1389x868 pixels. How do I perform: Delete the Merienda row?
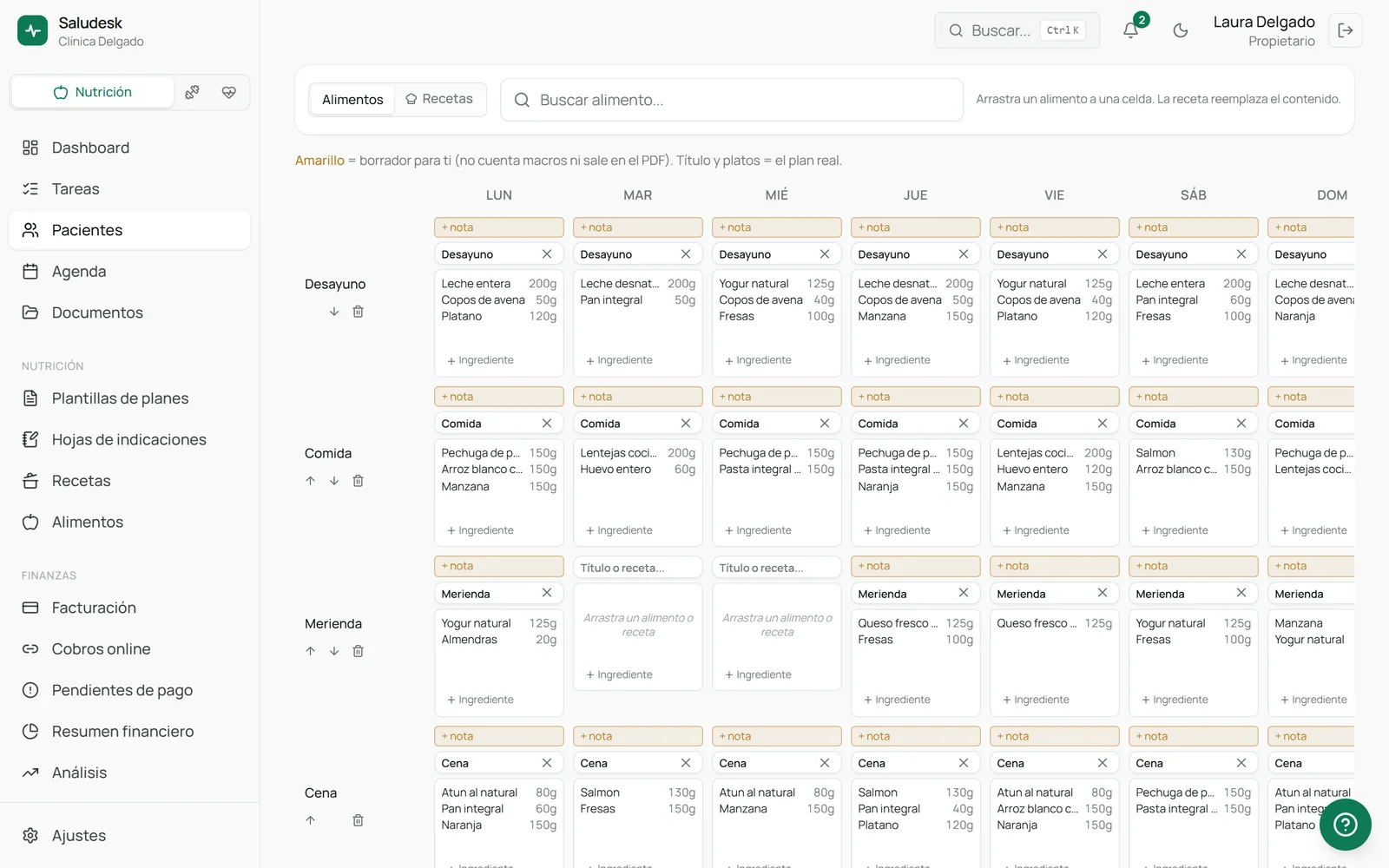[358, 651]
